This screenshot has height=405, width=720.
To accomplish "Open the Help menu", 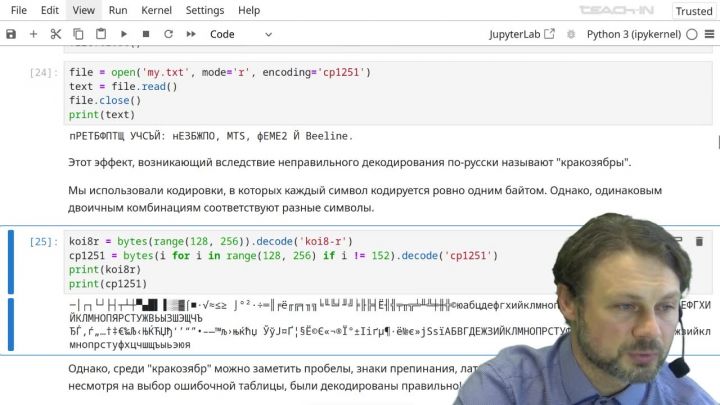I will pos(249,10).
